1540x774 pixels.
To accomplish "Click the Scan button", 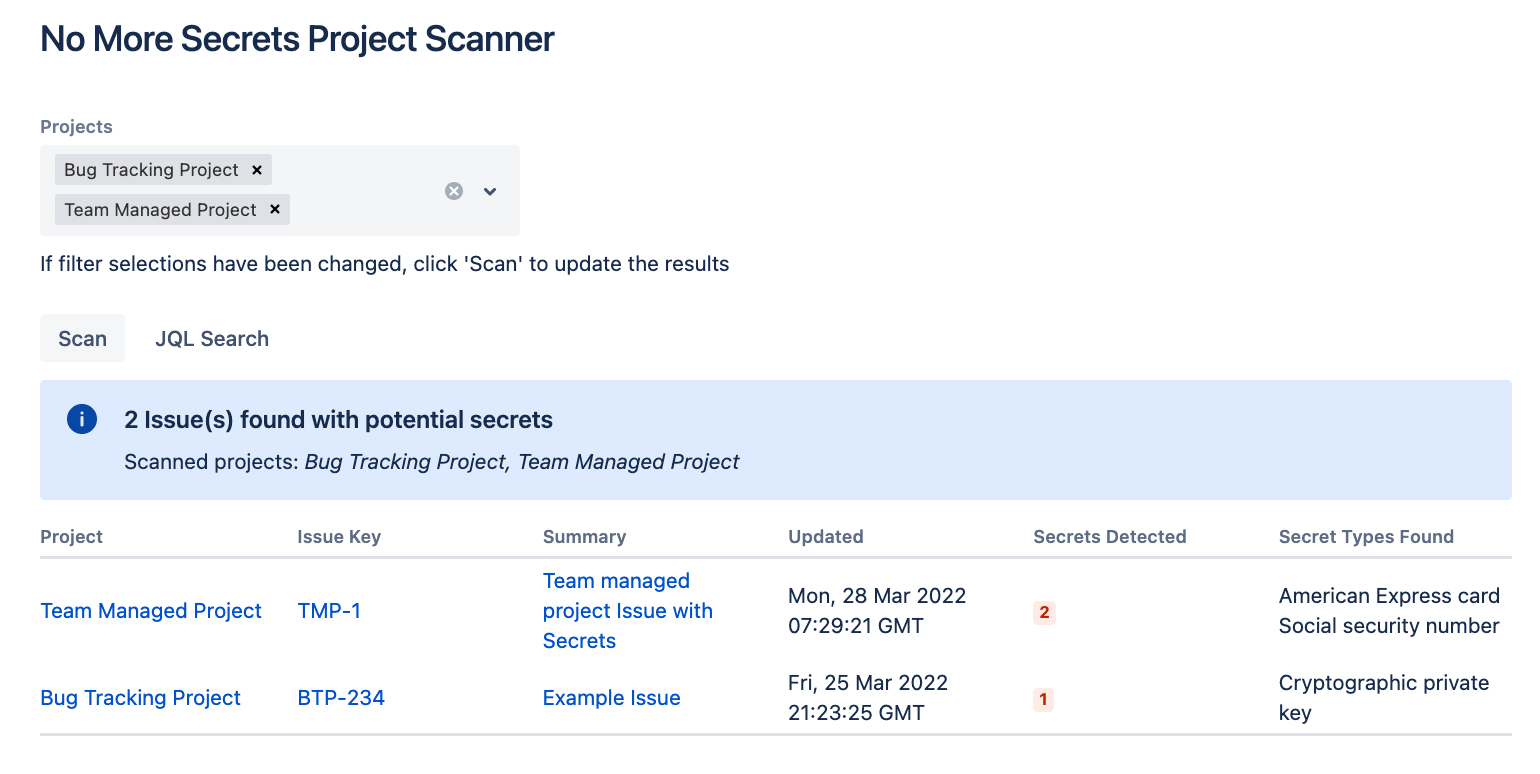I will 82,338.
